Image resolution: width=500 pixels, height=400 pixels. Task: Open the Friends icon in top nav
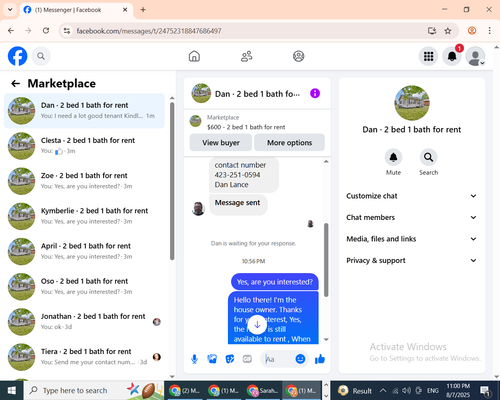[x=247, y=56]
